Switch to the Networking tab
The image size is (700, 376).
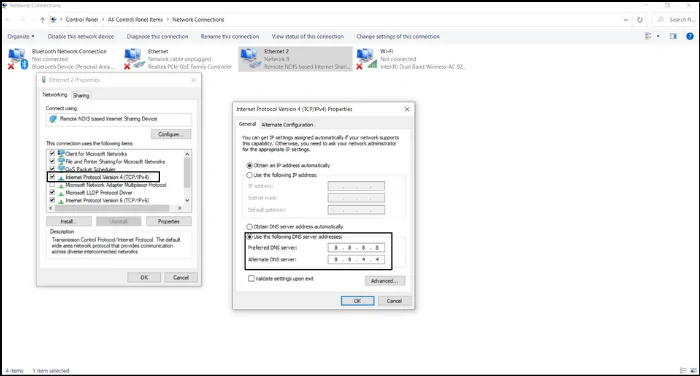[55, 95]
